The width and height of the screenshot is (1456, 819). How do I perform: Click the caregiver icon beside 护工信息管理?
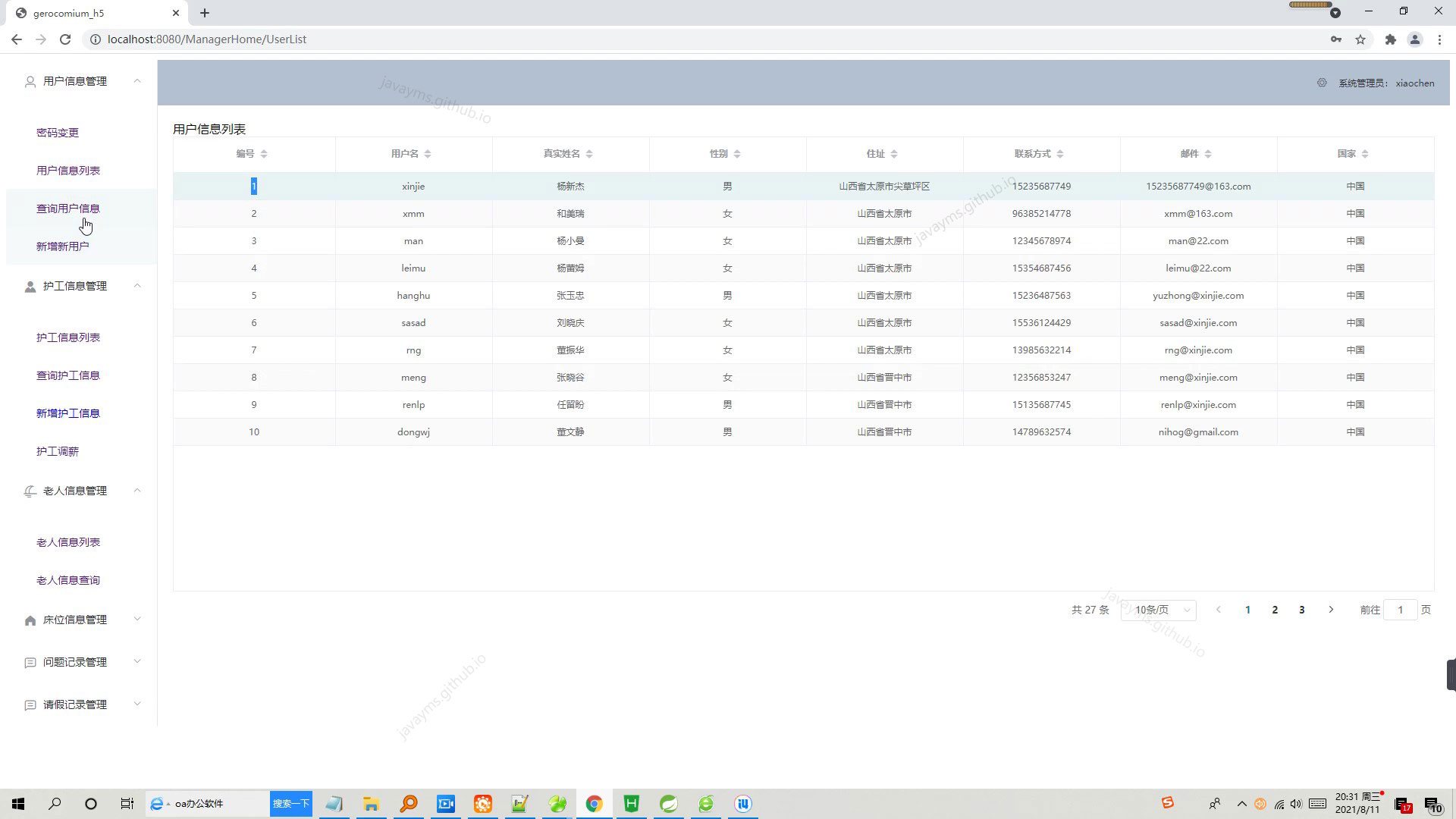click(x=30, y=286)
